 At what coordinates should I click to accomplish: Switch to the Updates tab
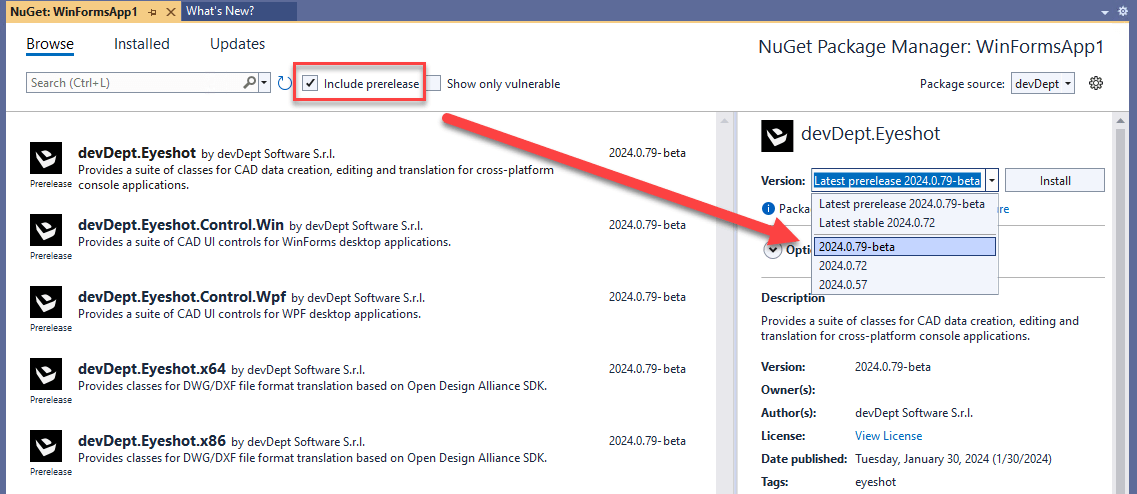pyautogui.click(x=237, y=44)
